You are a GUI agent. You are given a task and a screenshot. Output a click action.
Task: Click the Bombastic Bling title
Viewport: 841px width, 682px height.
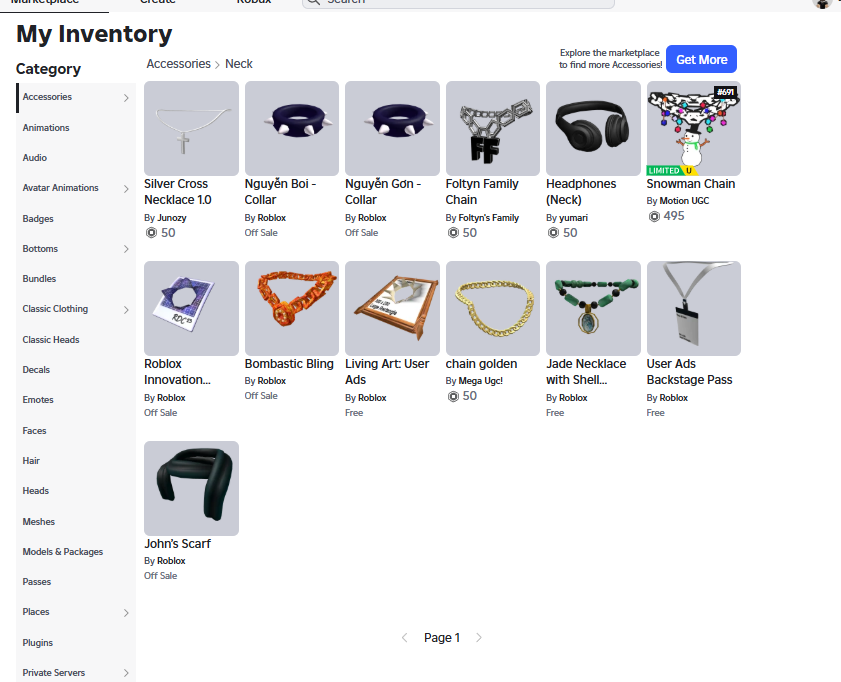(289, 364)
